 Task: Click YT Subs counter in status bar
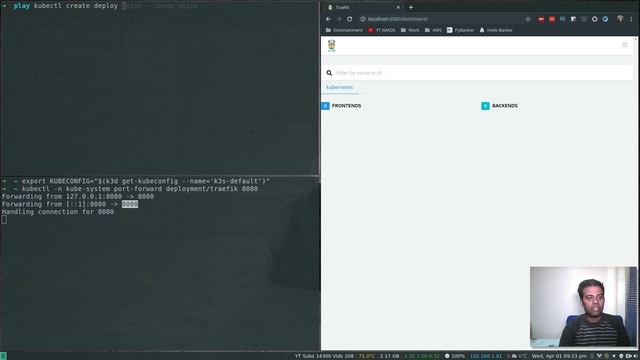click(324, 356)
